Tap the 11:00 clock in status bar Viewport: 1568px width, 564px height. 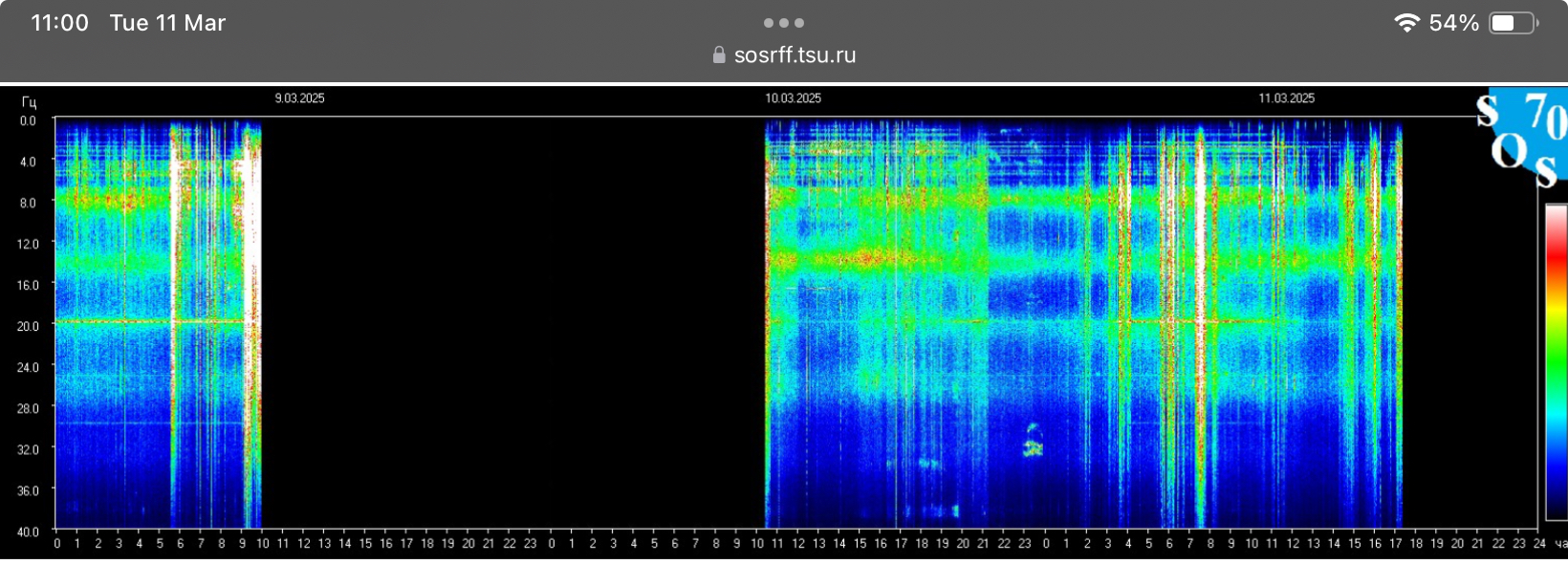[x=59, y=23]
